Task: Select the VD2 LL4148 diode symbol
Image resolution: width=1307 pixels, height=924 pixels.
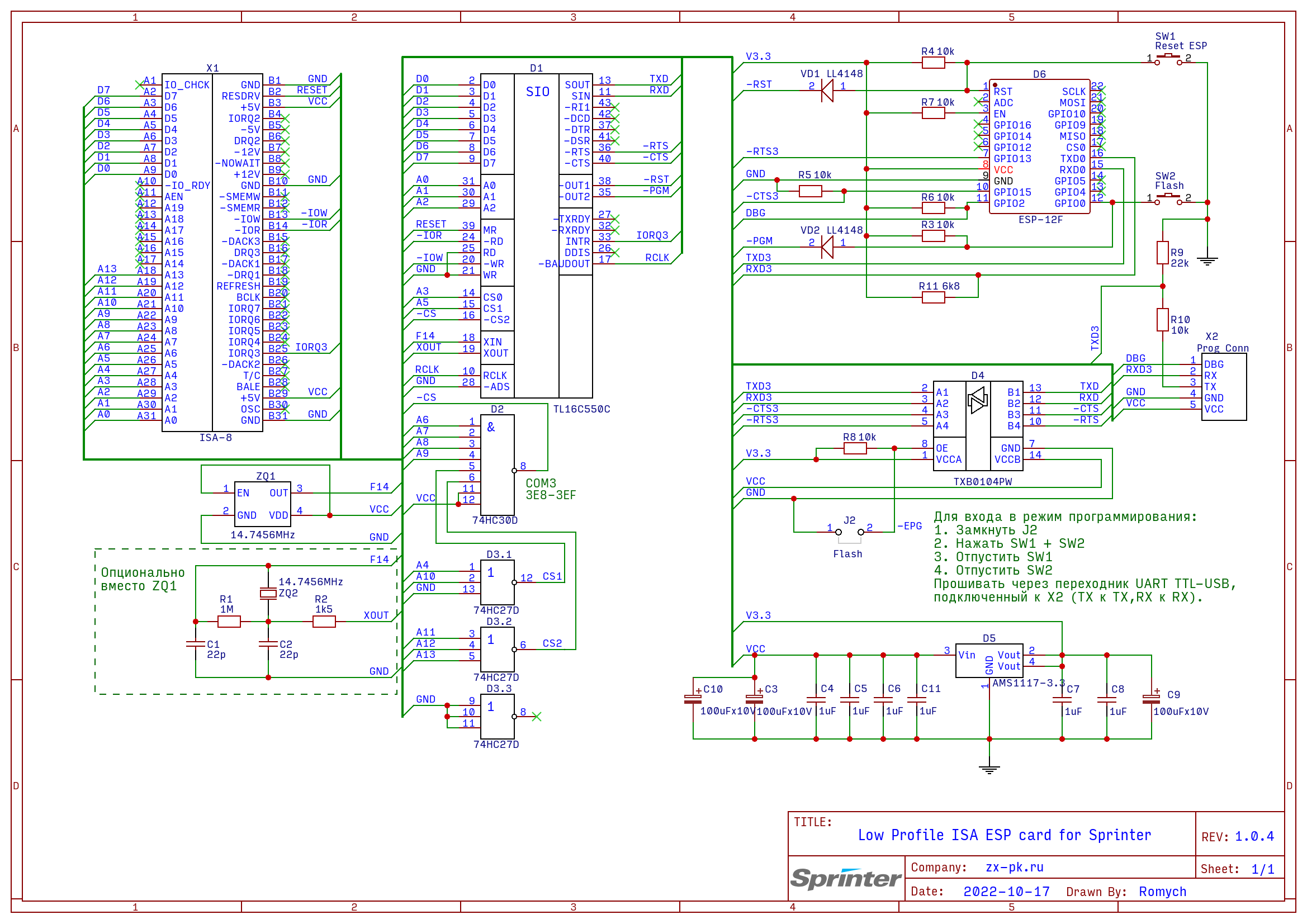Action: pos(827,247)
